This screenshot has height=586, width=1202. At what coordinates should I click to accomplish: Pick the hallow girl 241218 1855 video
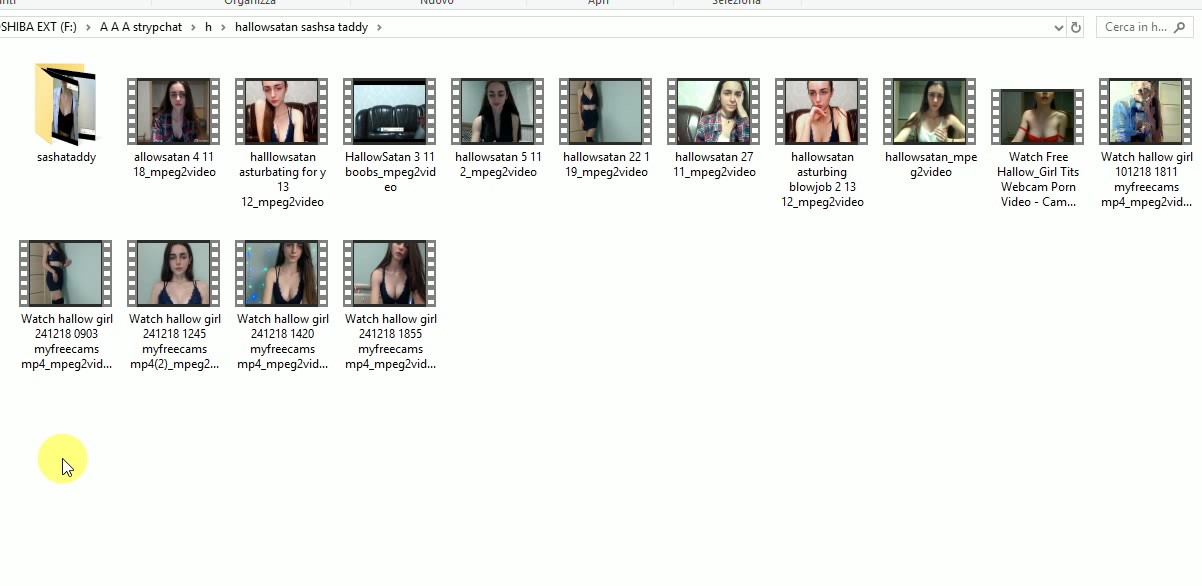[389, 273]
